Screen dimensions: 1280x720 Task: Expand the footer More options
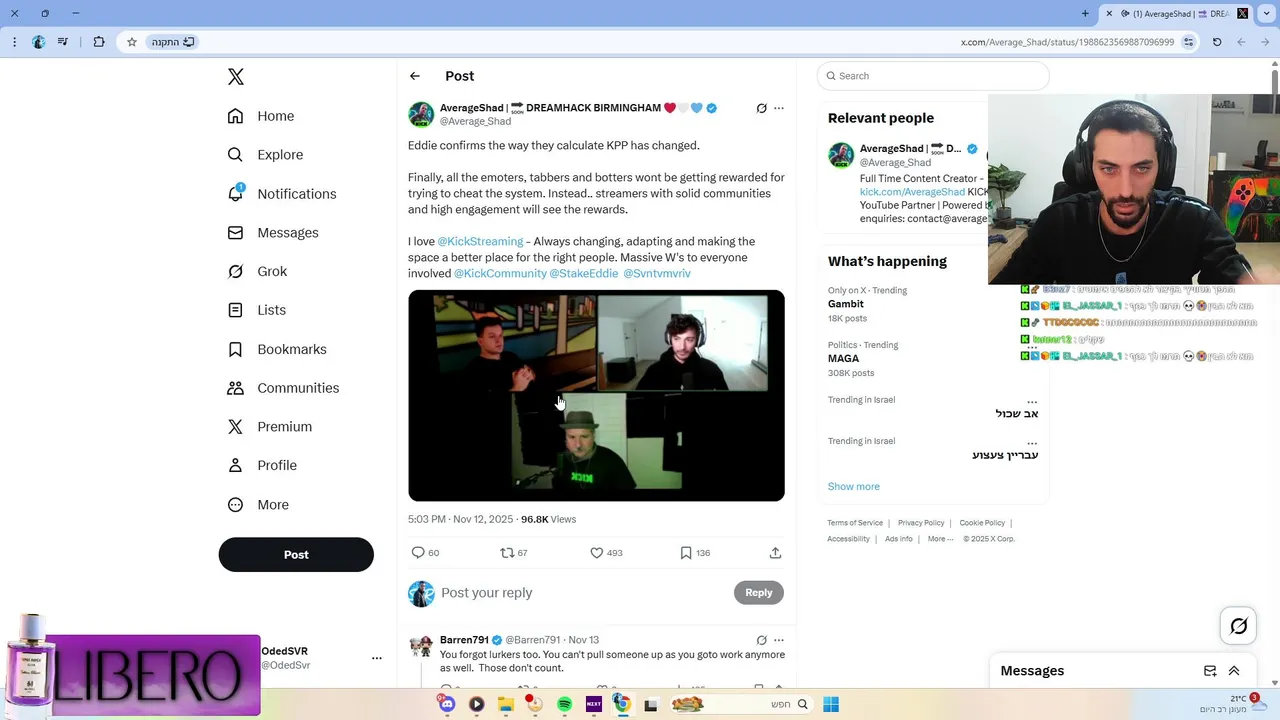939,539
